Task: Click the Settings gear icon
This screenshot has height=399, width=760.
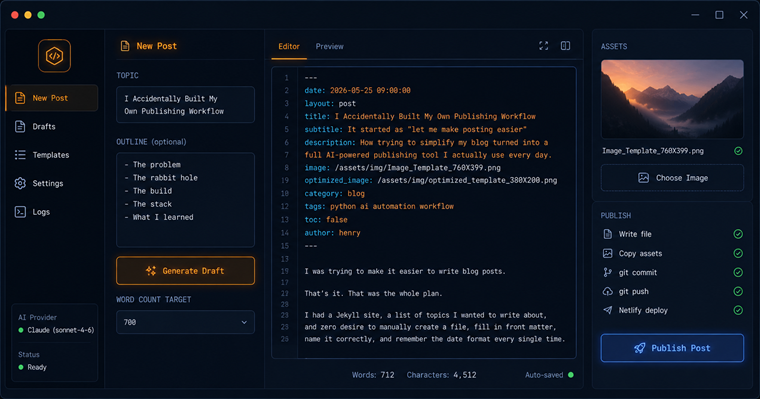Action: click(x=20, y=183)
